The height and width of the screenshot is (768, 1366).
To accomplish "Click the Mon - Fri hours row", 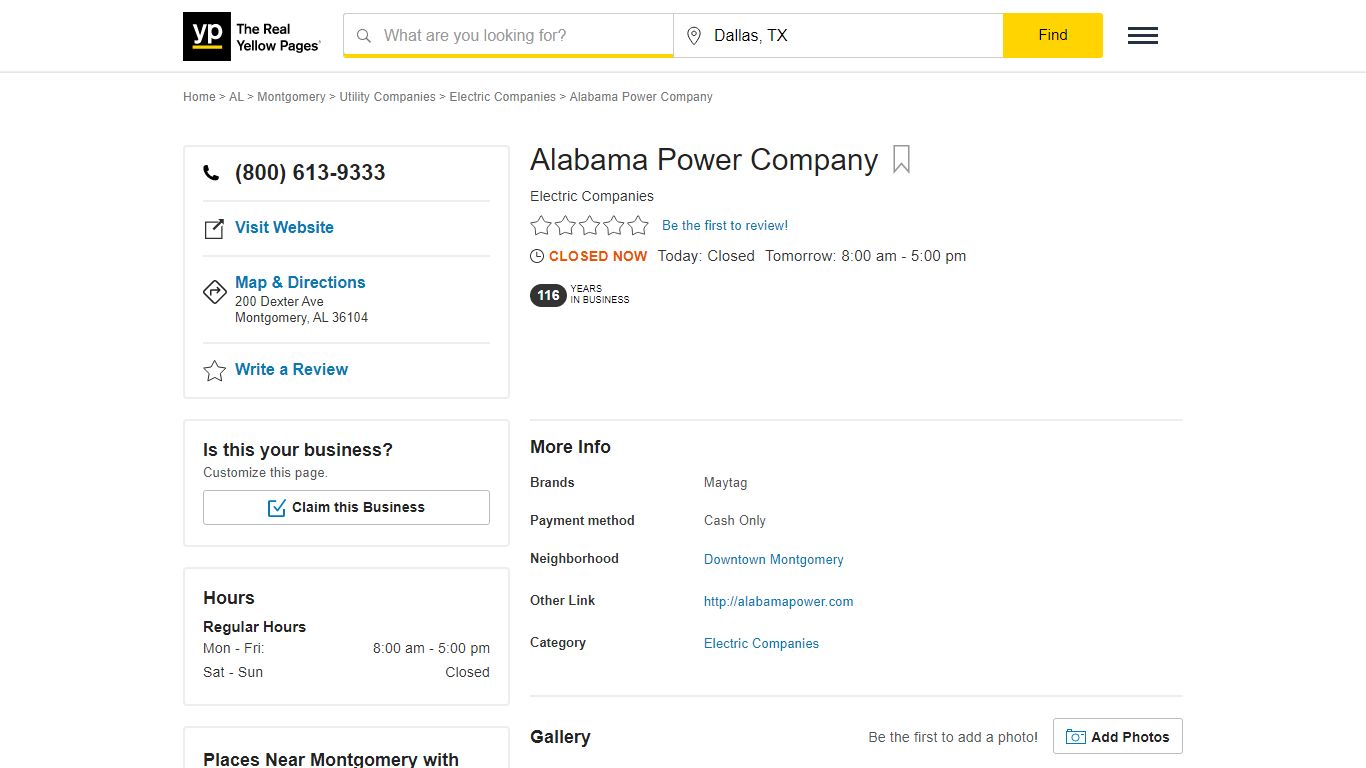I will click(346, 649).
